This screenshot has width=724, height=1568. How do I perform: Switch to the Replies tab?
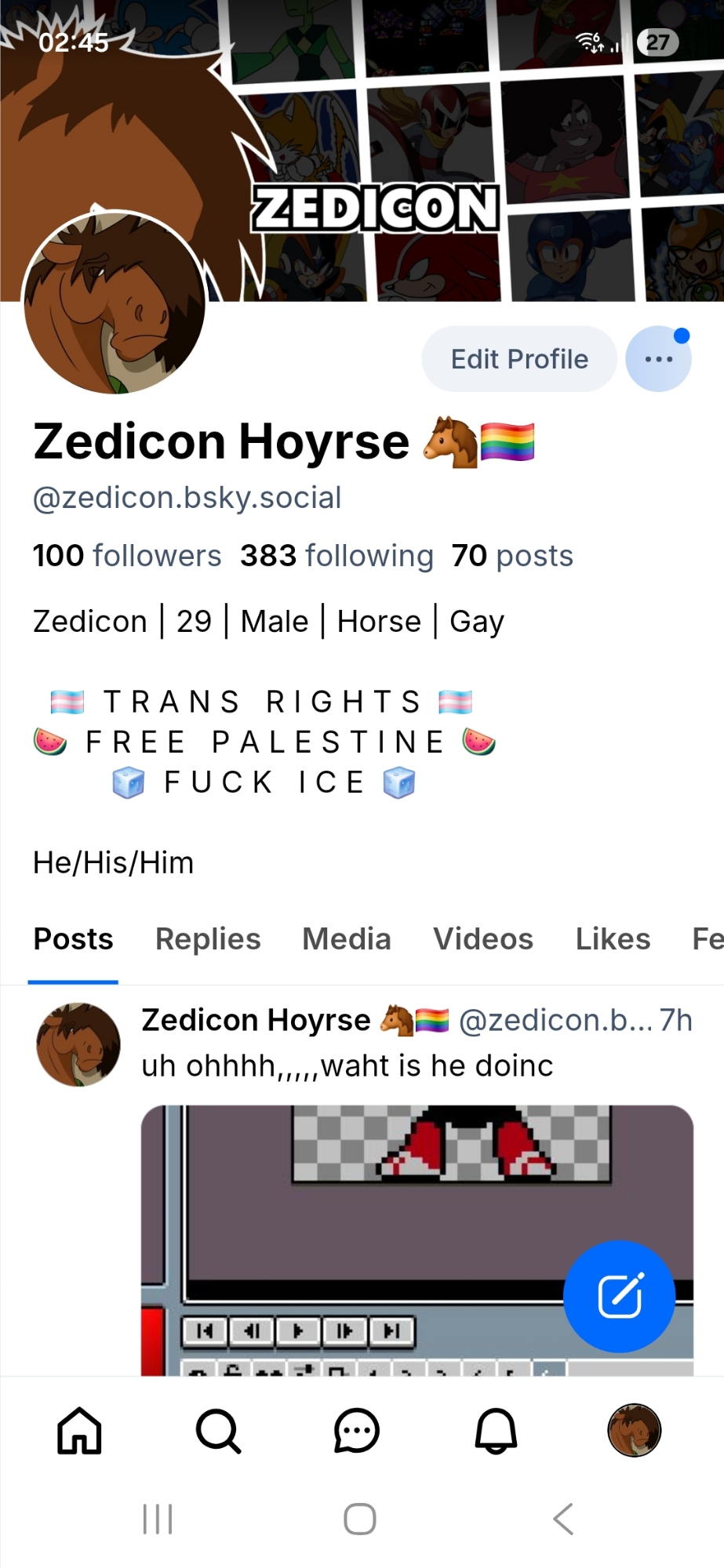pos(208,938)
